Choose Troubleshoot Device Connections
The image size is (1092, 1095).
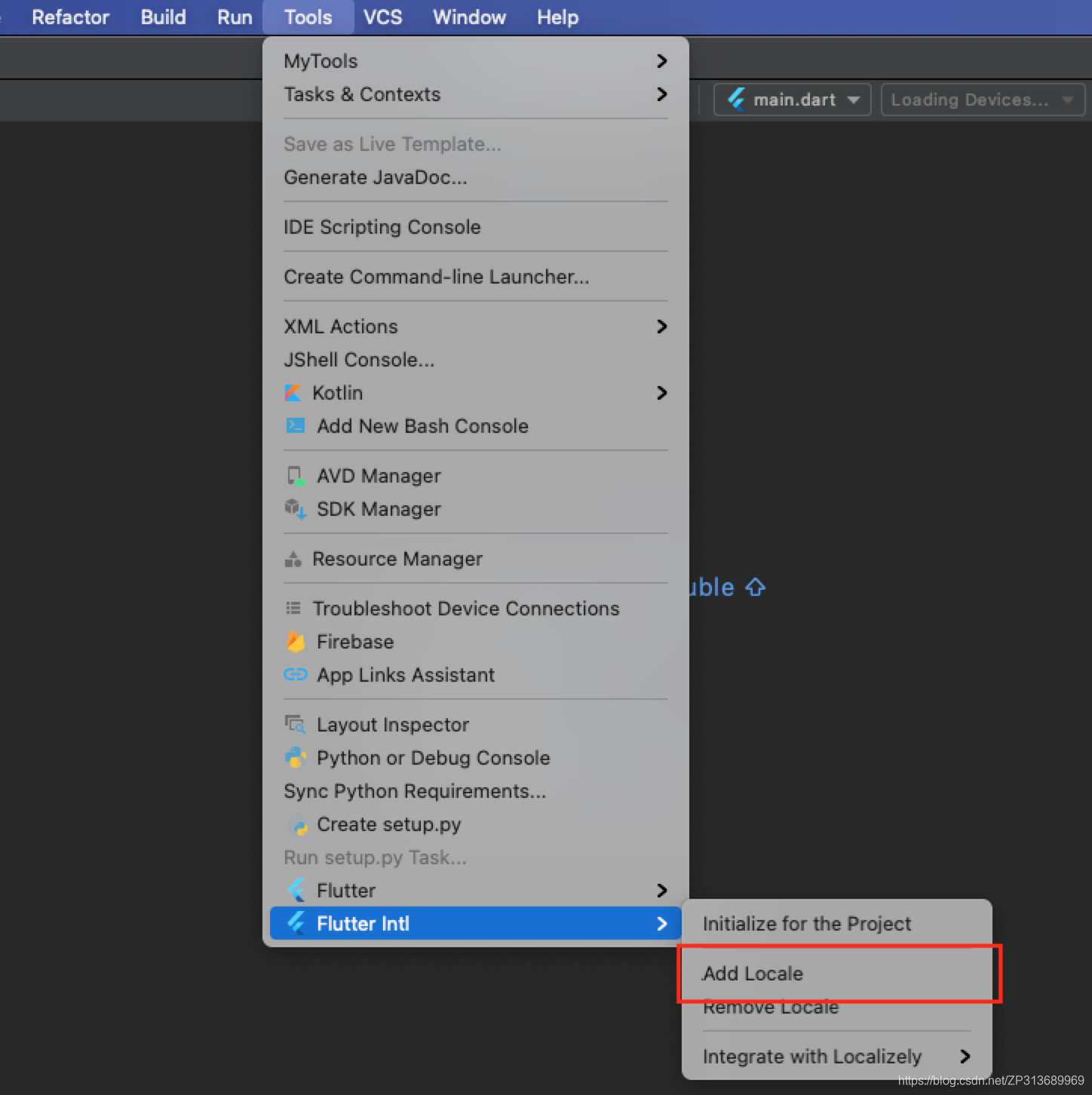[476, 609]
